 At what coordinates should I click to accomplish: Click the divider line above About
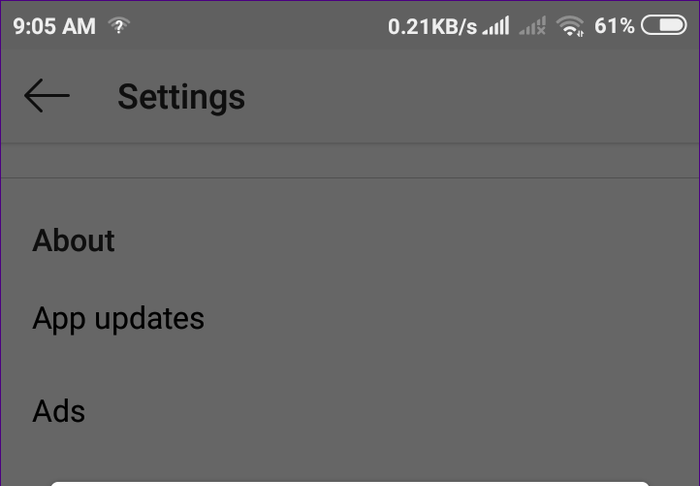point(350,178)
